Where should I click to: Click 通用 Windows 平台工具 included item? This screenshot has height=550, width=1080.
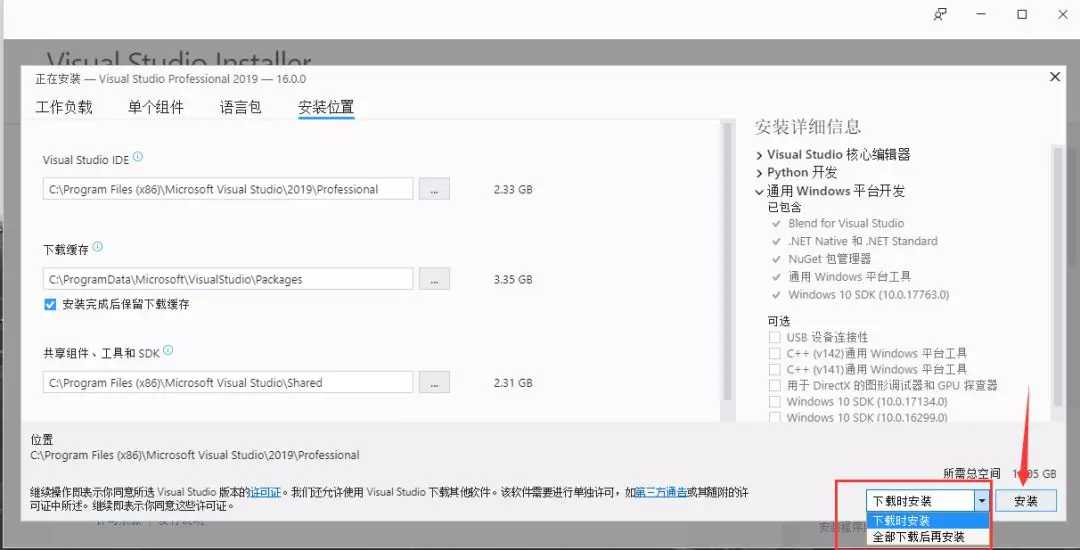[849, 277]
